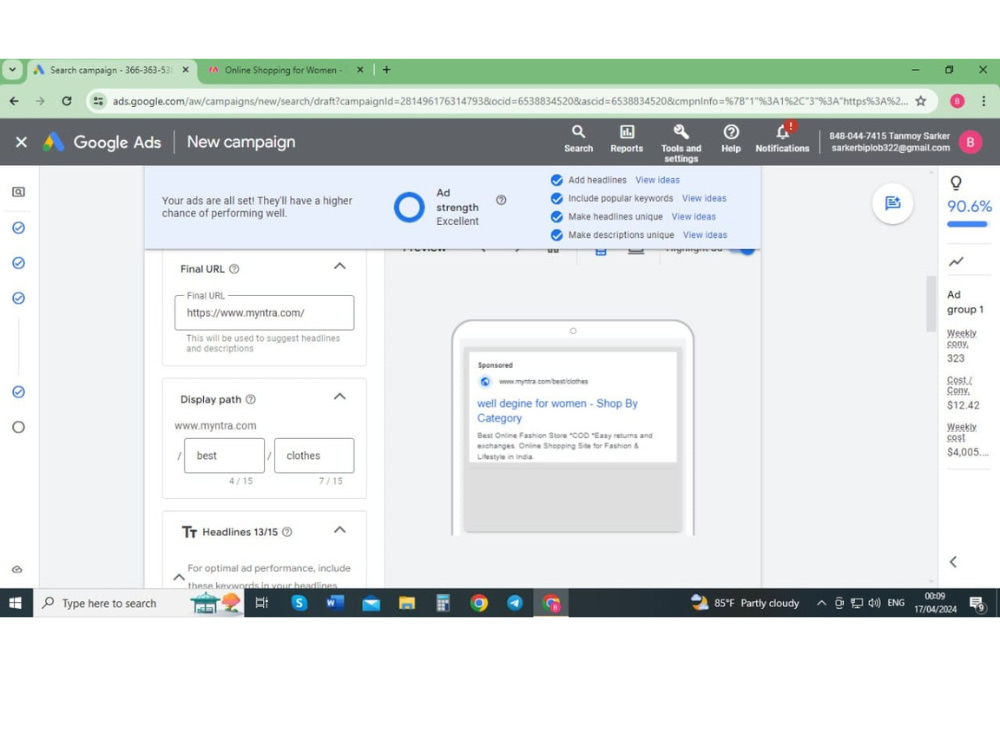Open Chrome tab search dropdown

[x=12, y=70]
